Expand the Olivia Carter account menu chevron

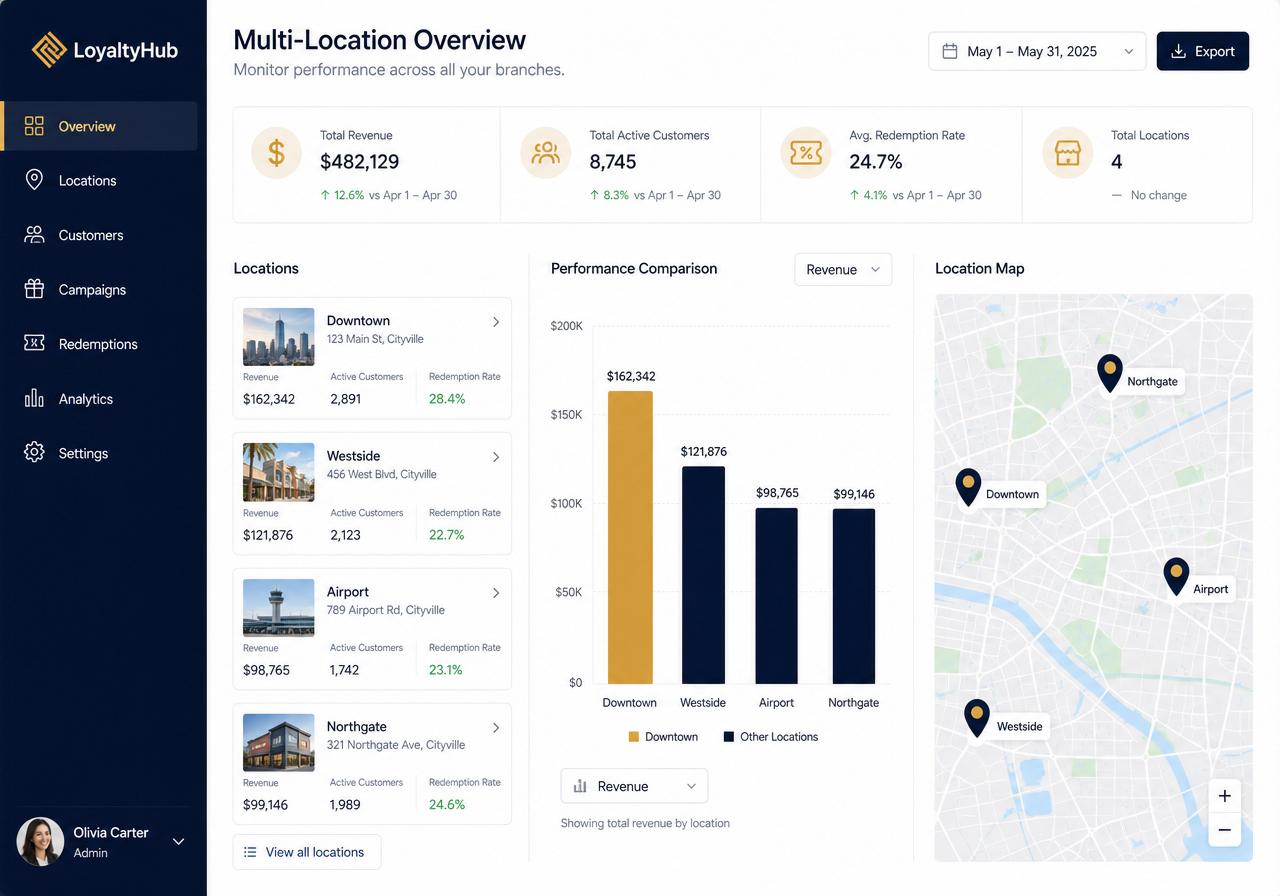[179, 841]
